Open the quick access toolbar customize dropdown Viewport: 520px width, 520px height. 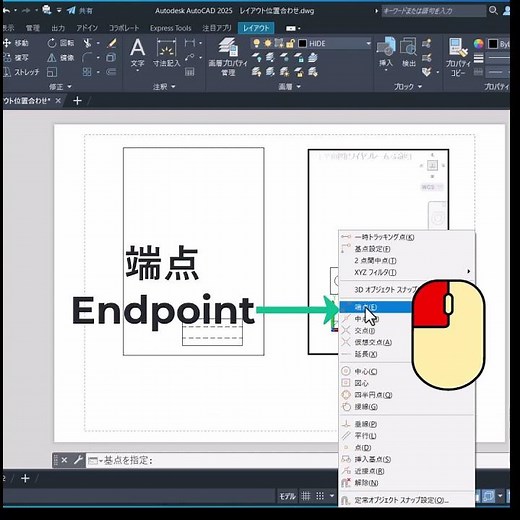59,11
